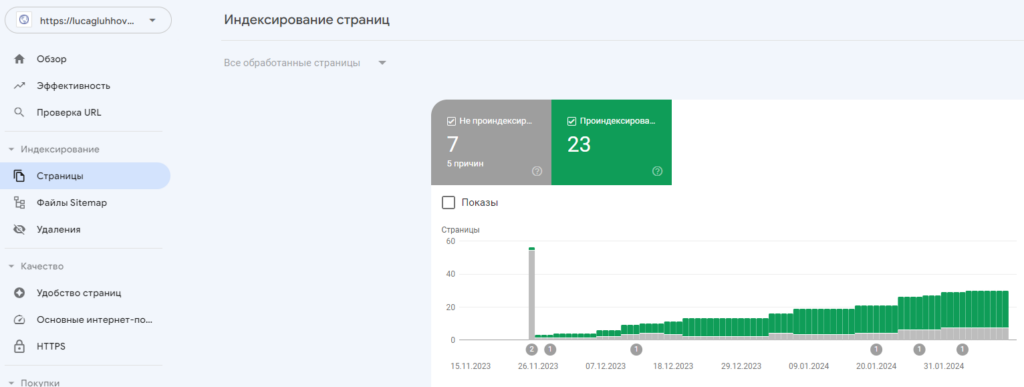Click the Файлы Sitemap icon
The height and width of the screenshot is (387, 1024).
tap(19, 203)
